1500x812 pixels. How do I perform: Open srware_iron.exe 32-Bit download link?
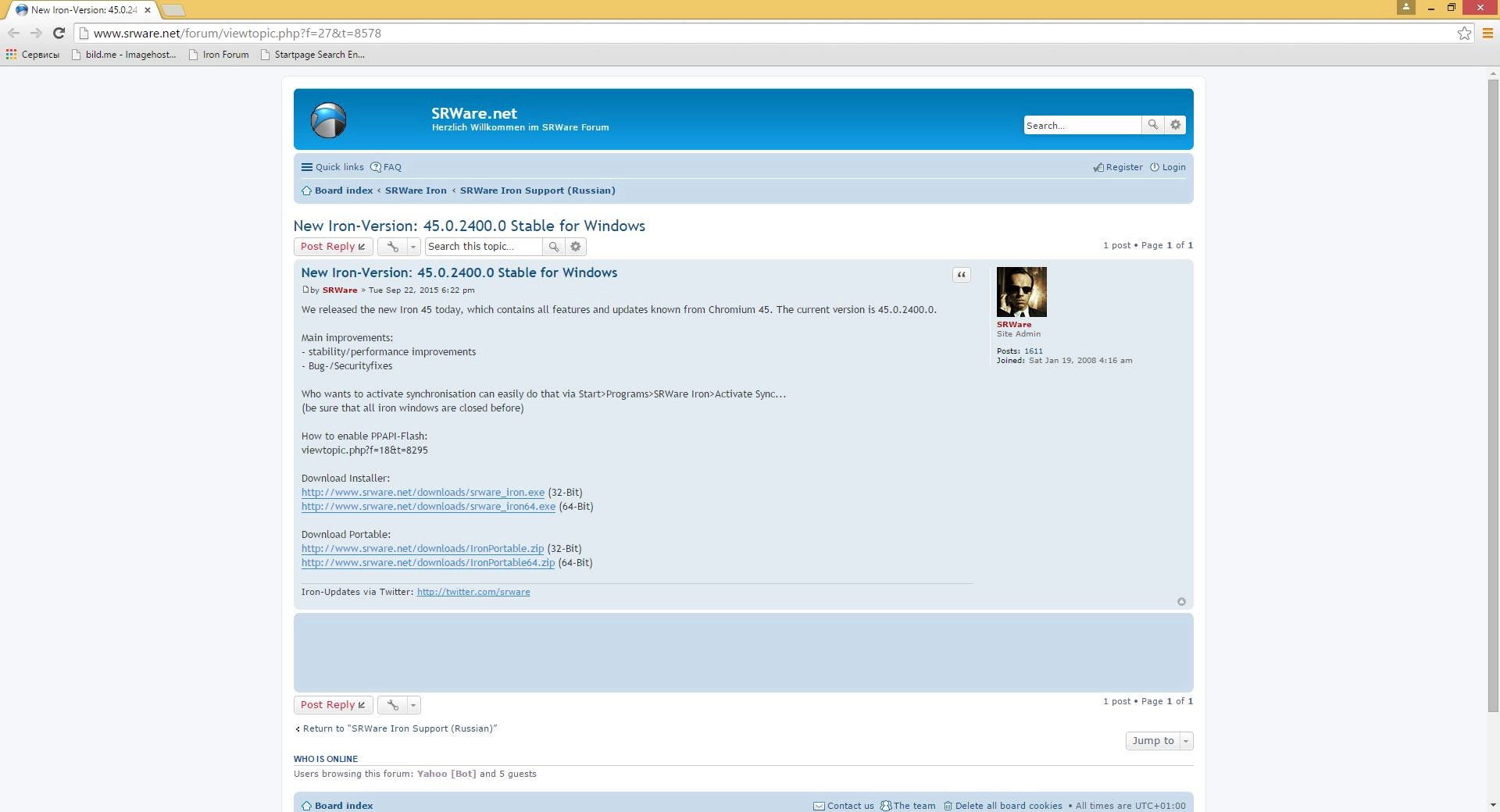click(x=423, y=493)
